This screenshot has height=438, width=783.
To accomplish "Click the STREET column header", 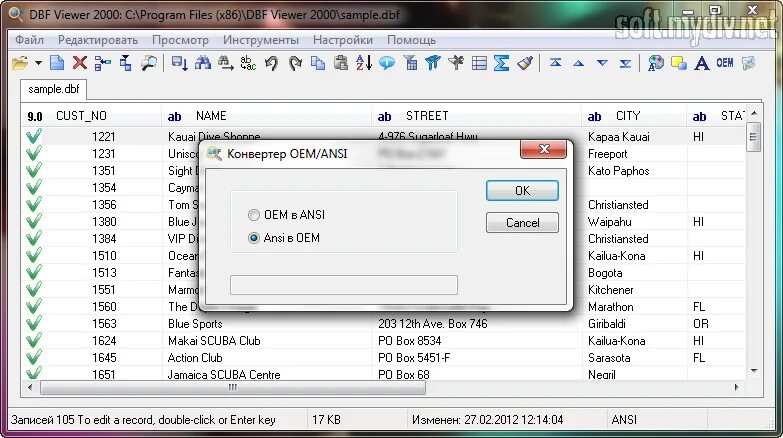I will point(477,116).
